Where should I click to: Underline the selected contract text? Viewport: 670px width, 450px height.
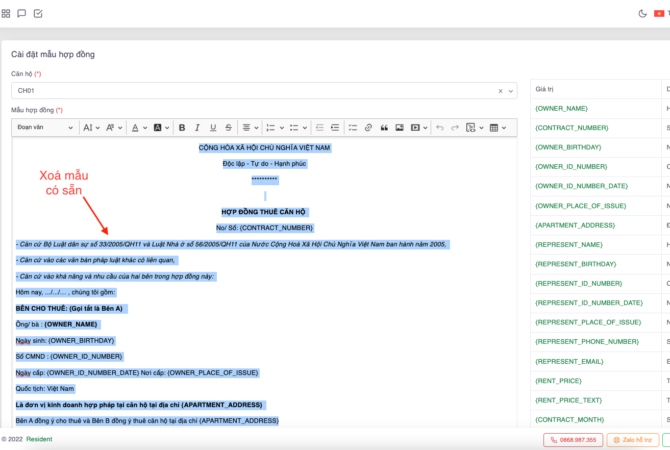click(x=214, y=128)
